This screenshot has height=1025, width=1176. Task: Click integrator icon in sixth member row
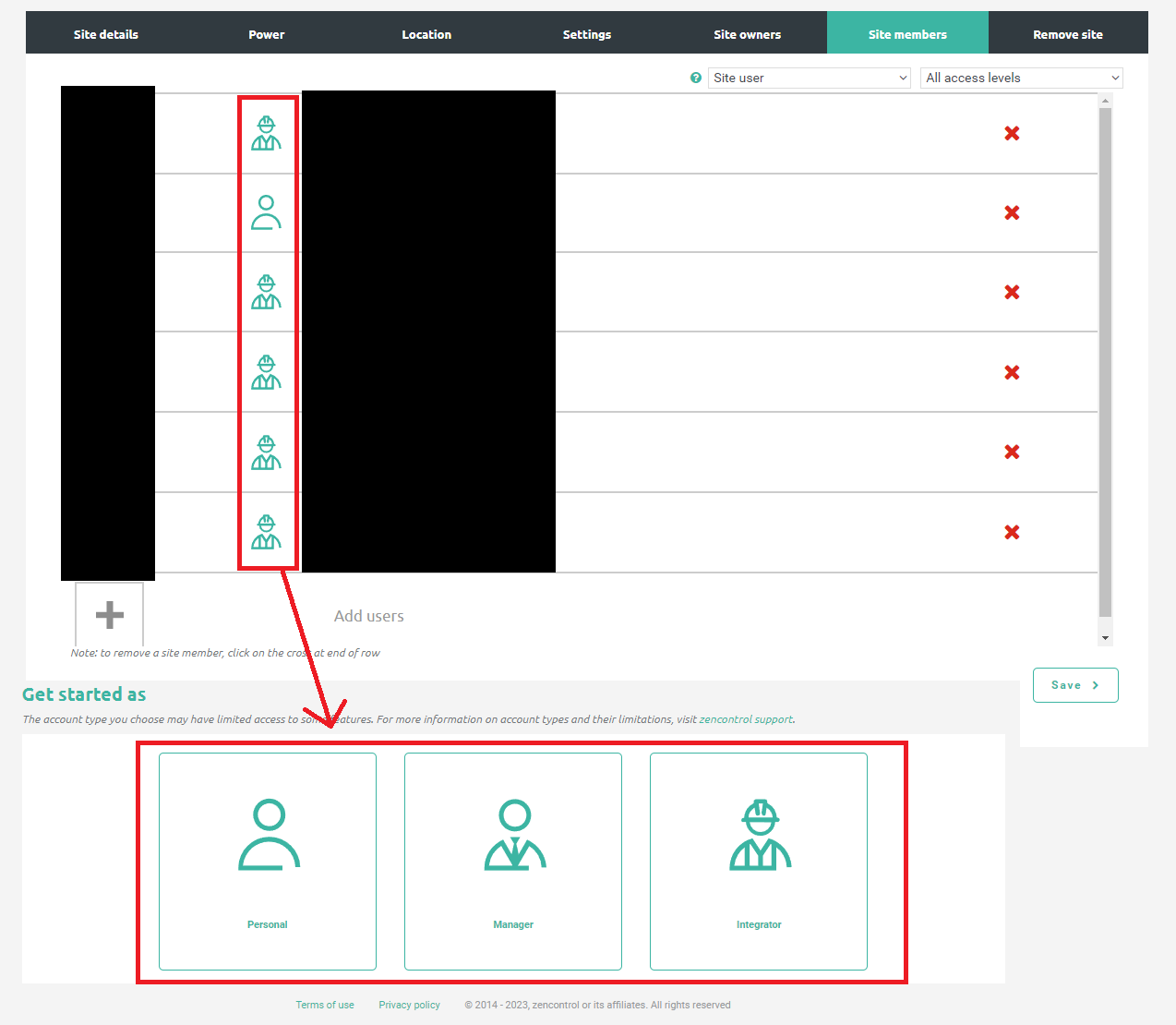266,532
